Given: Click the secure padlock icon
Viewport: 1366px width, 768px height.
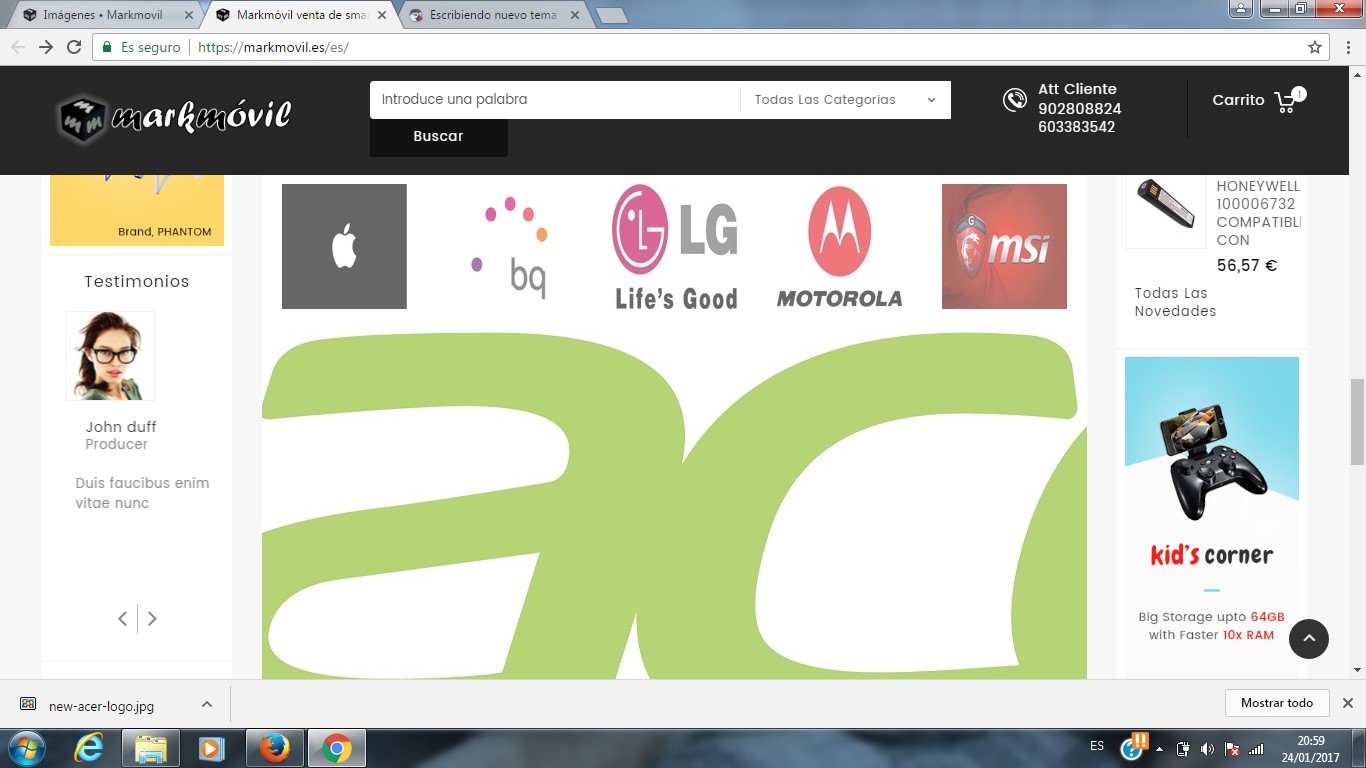Looking at the screenshot, I should 107,47.
